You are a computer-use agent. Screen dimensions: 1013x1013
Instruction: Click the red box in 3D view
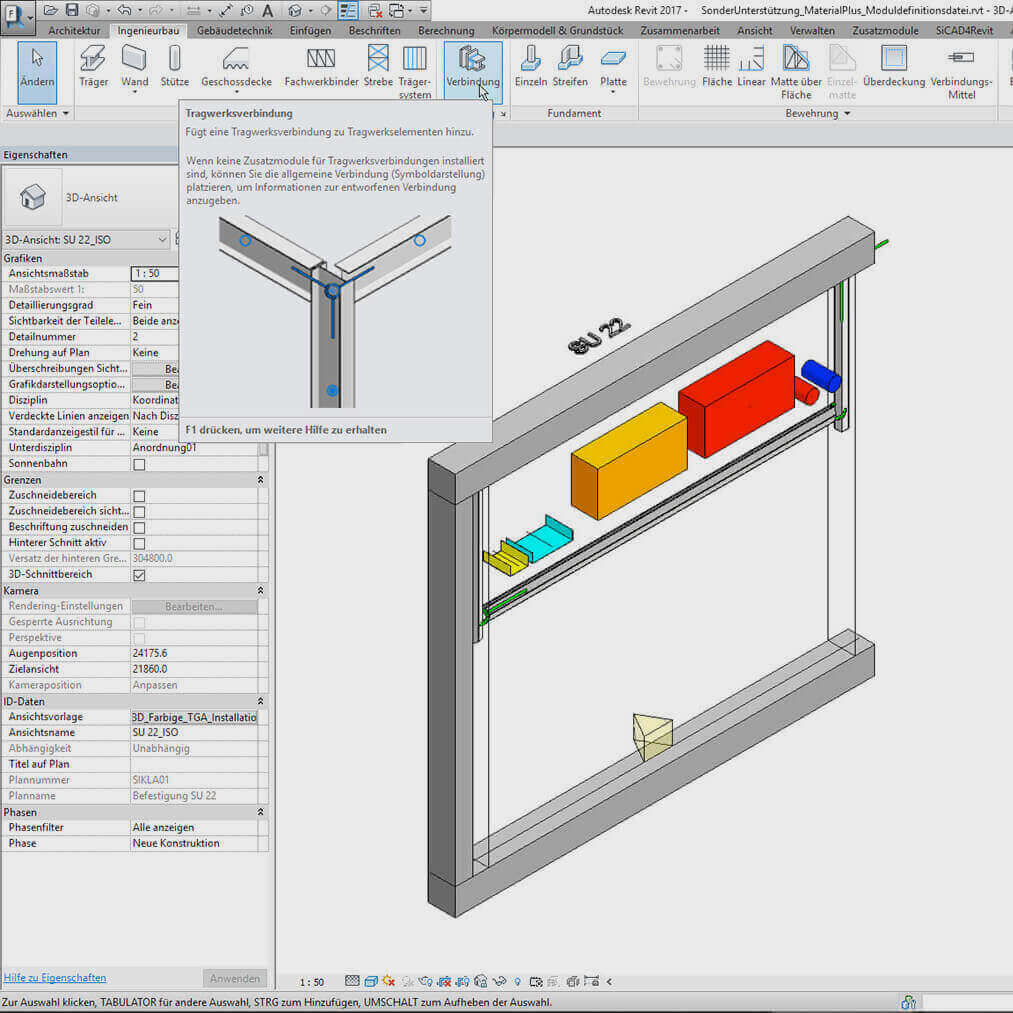(736, 398)
